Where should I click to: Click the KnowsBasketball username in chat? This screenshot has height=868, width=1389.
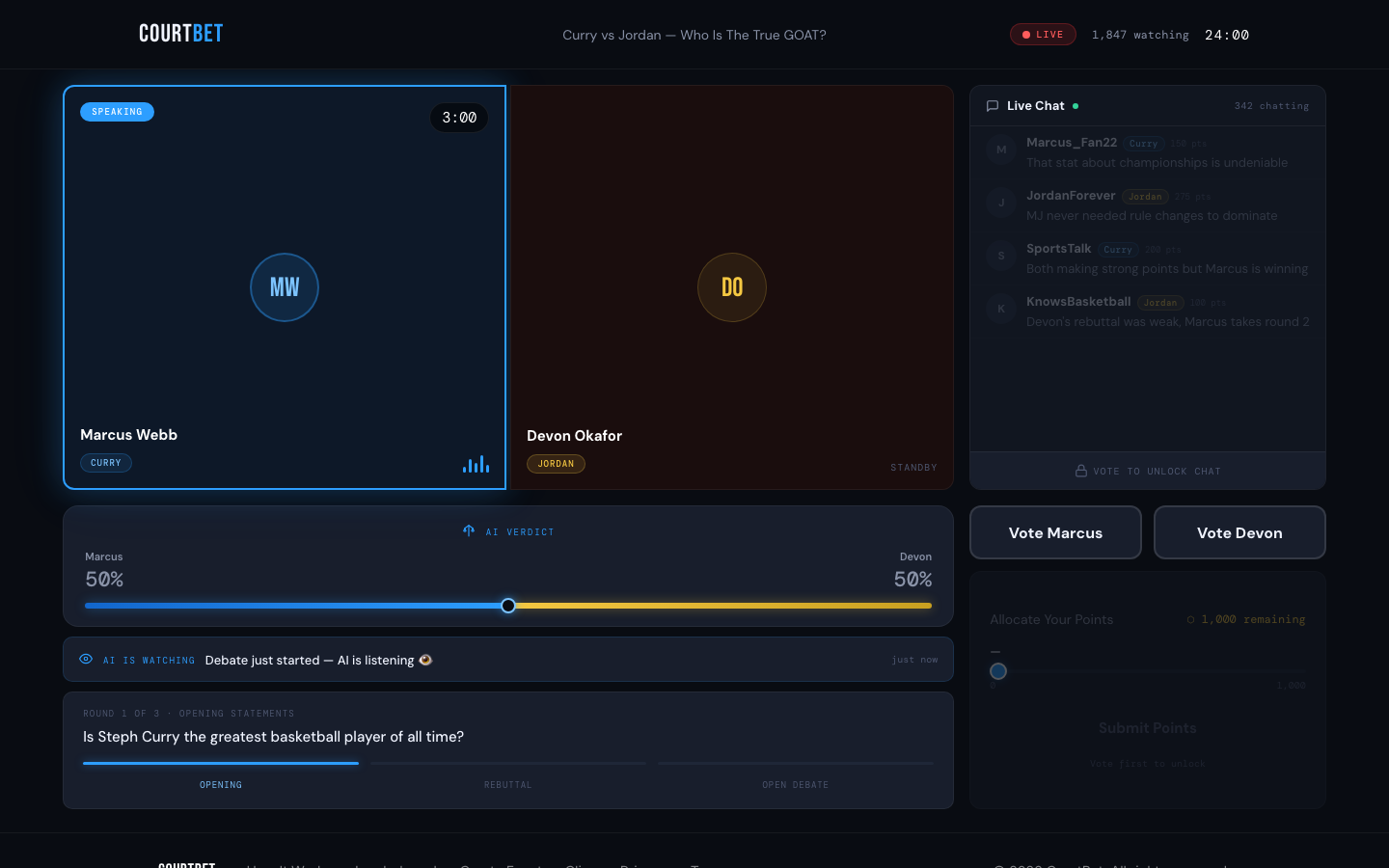(x=1078, y=301)
